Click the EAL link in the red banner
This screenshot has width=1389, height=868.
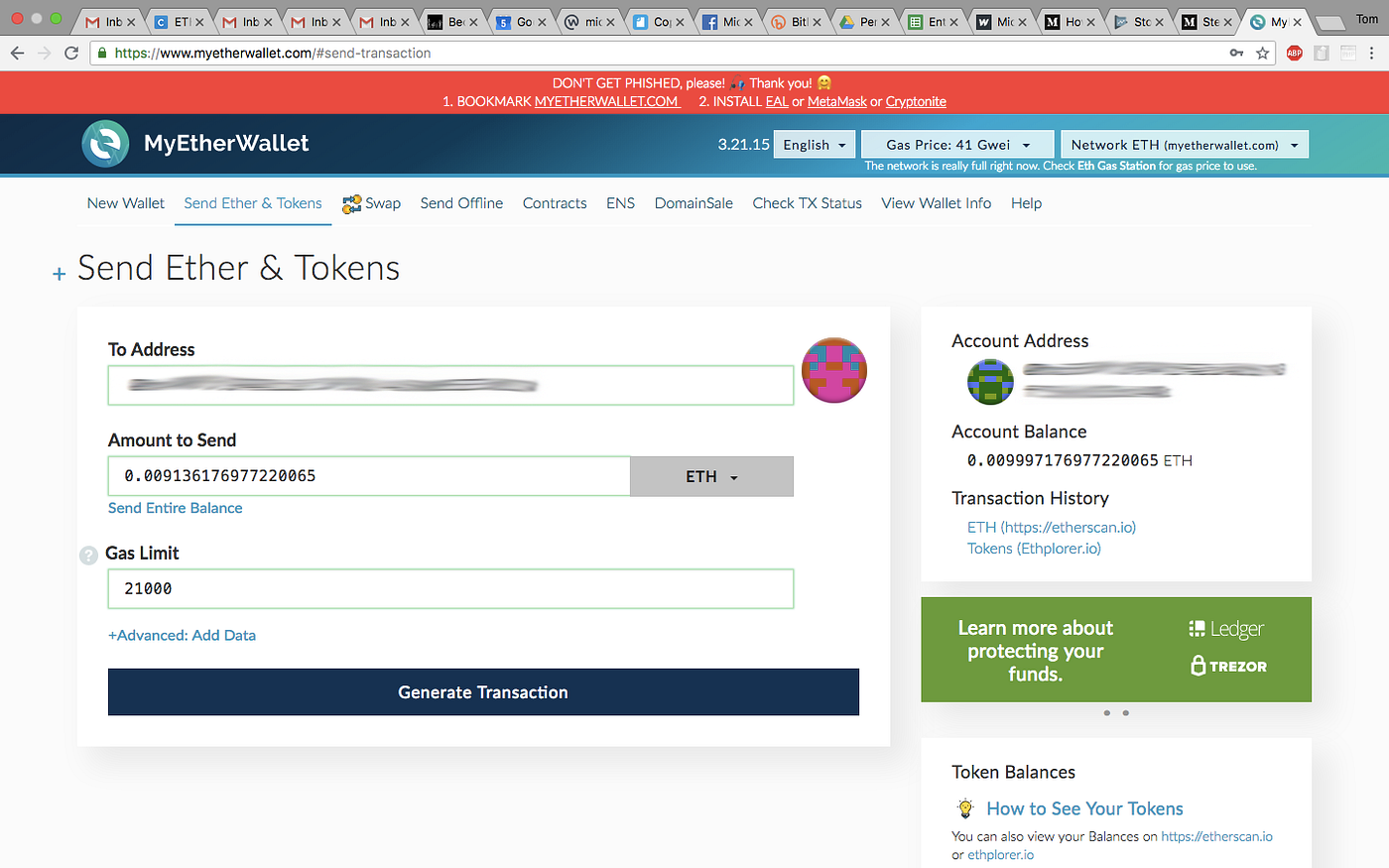pos(777,101)
